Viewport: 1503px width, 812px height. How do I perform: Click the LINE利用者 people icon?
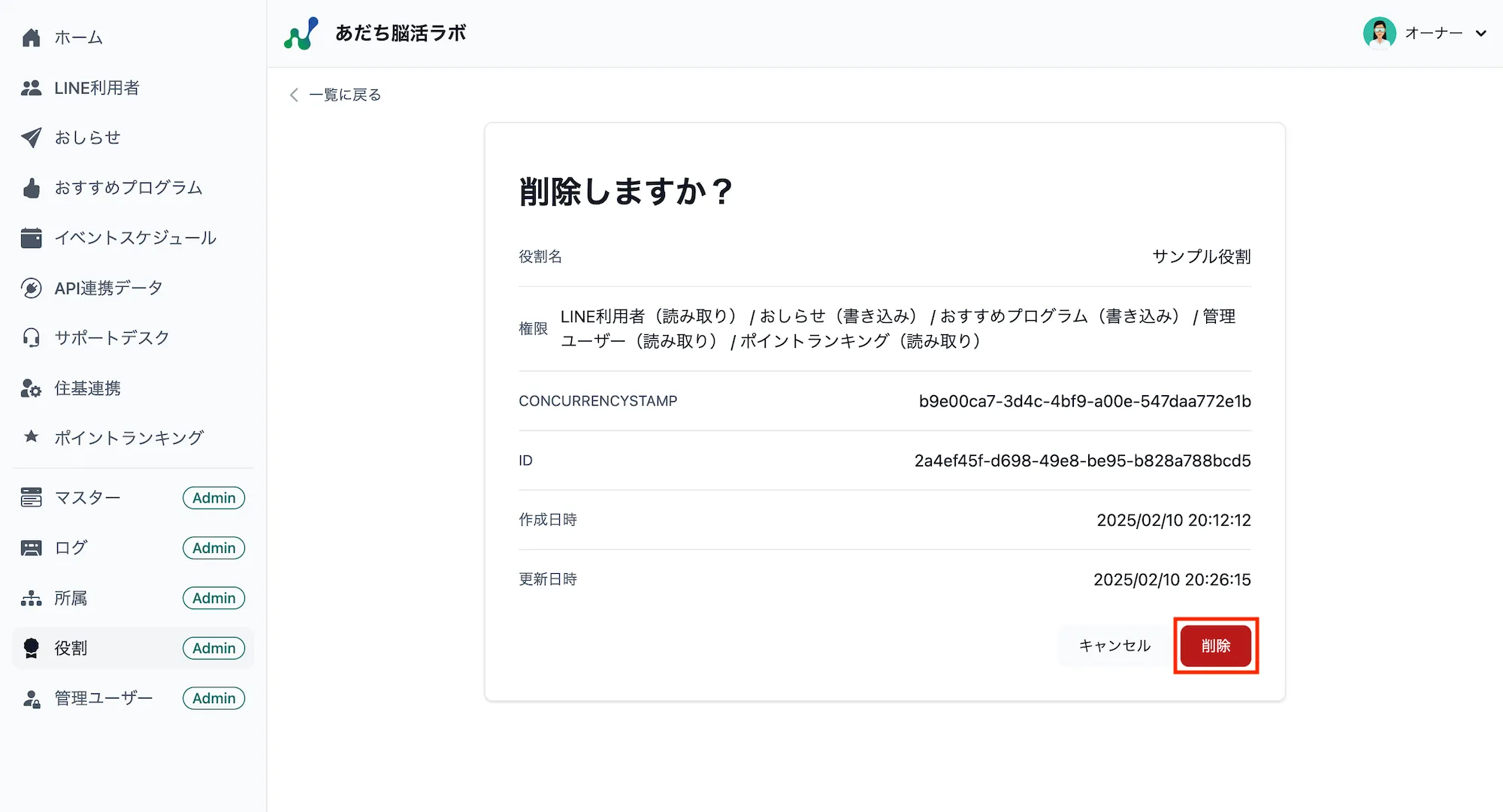(x=31, y=88)
